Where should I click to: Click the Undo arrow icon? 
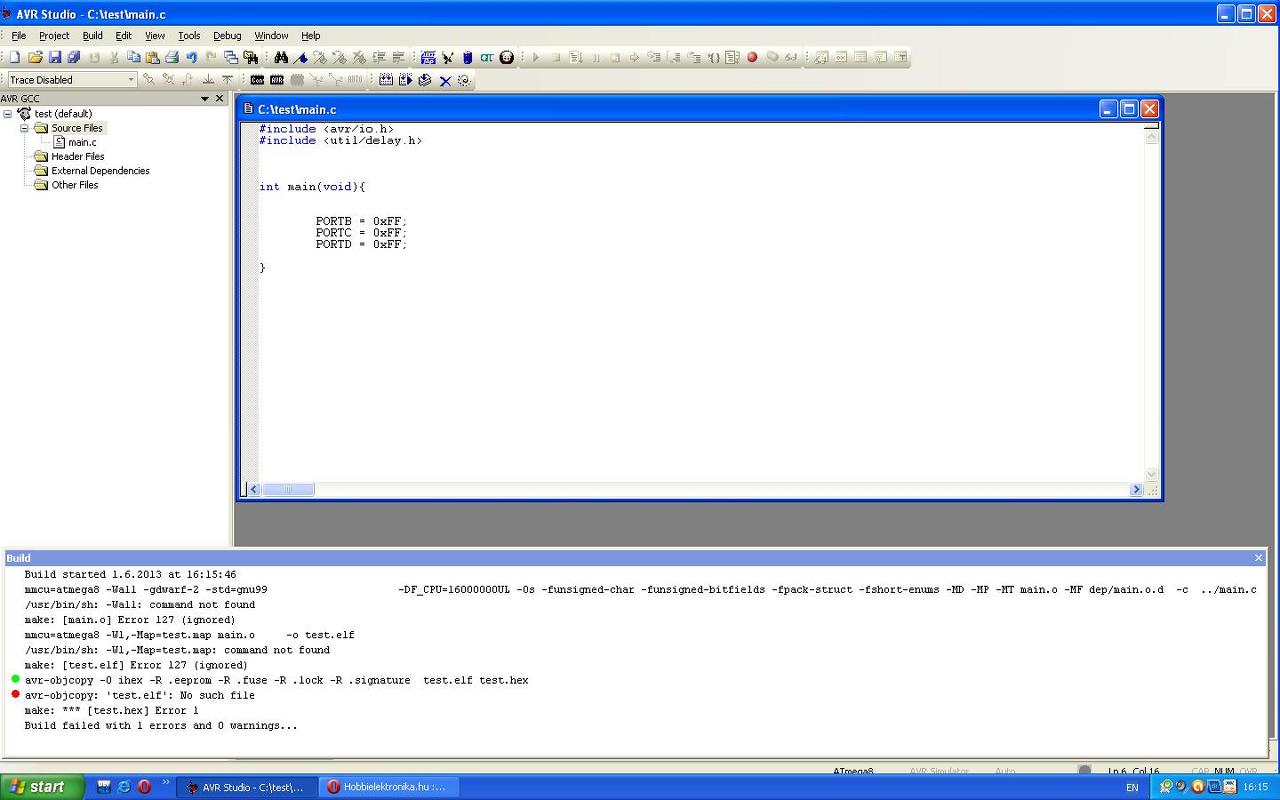191,57
